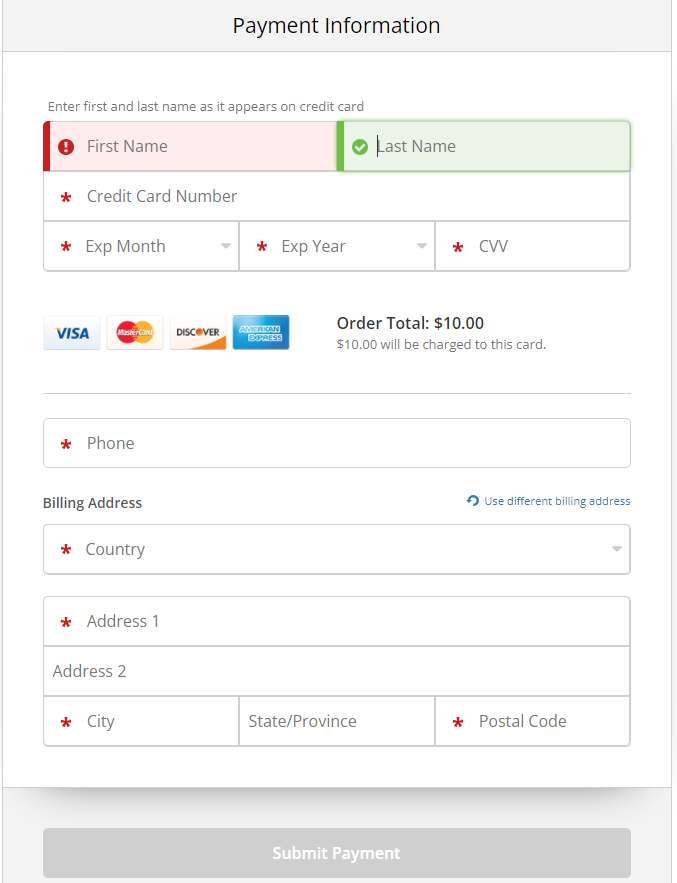The image size is (677, 883).
Task: Expand the Country dropdown
Action: tap(337, 549)
